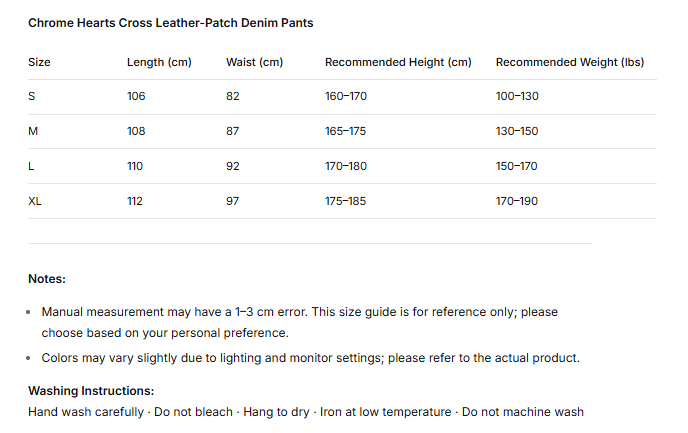Click the manual measurement error note
Image resolution: width=688 pixels, height=433 pixels.
(x=300, y=322)
